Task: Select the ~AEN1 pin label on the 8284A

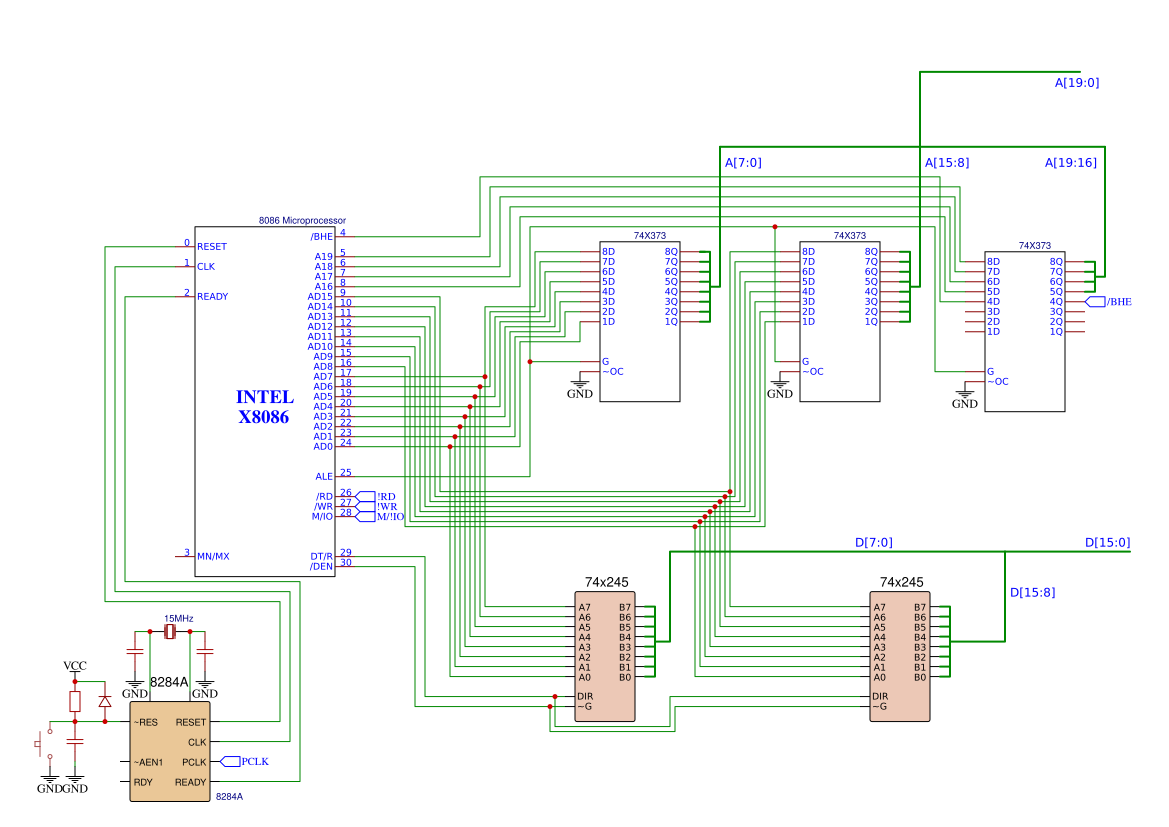Action: pos(148,762)
